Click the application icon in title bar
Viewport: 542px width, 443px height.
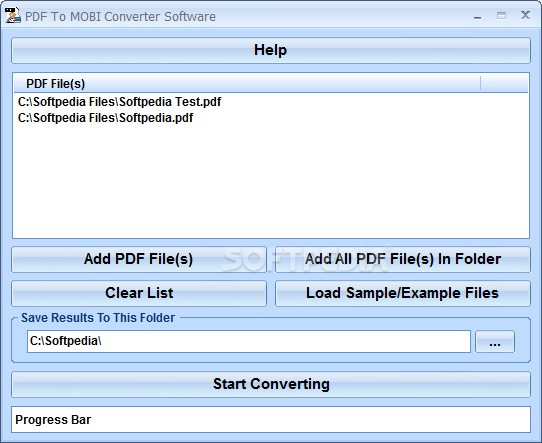click(x=13, y=16)
